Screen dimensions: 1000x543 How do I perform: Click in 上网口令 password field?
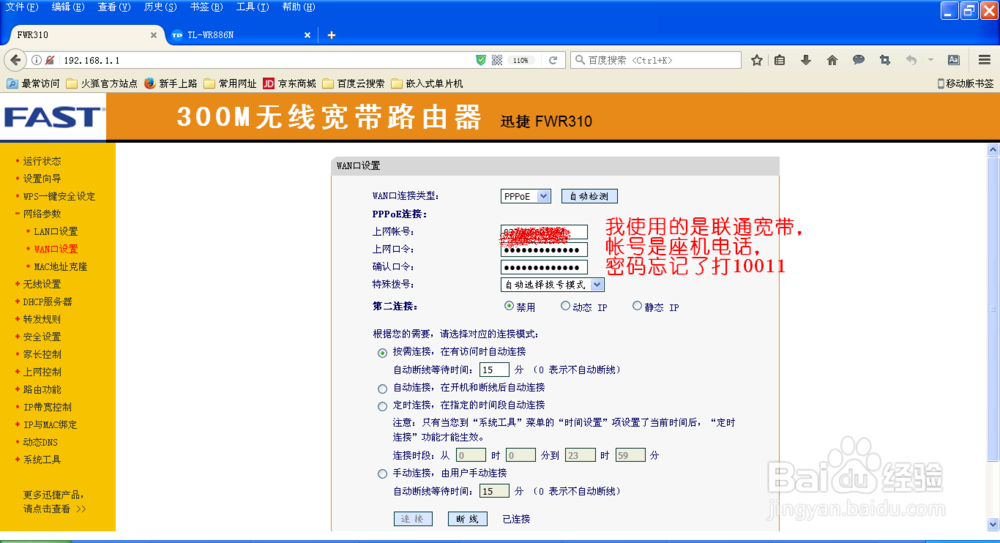[544, 249]
